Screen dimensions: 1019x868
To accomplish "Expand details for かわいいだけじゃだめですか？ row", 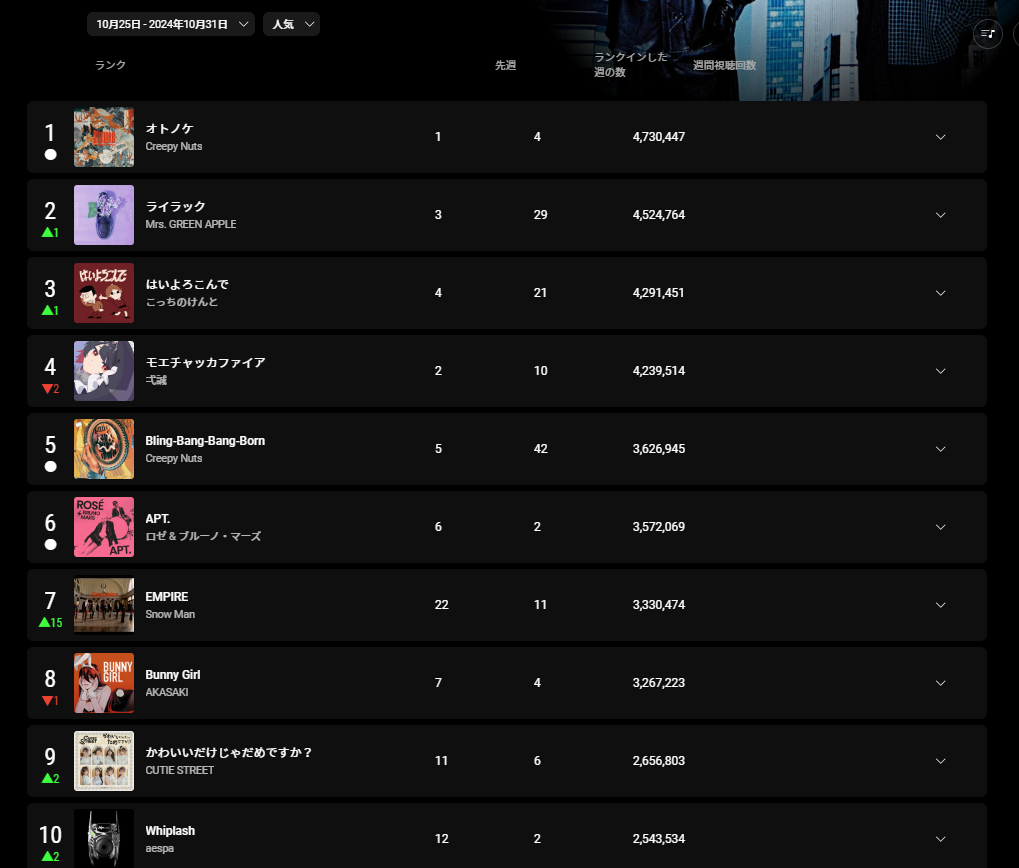I will 940,761.
